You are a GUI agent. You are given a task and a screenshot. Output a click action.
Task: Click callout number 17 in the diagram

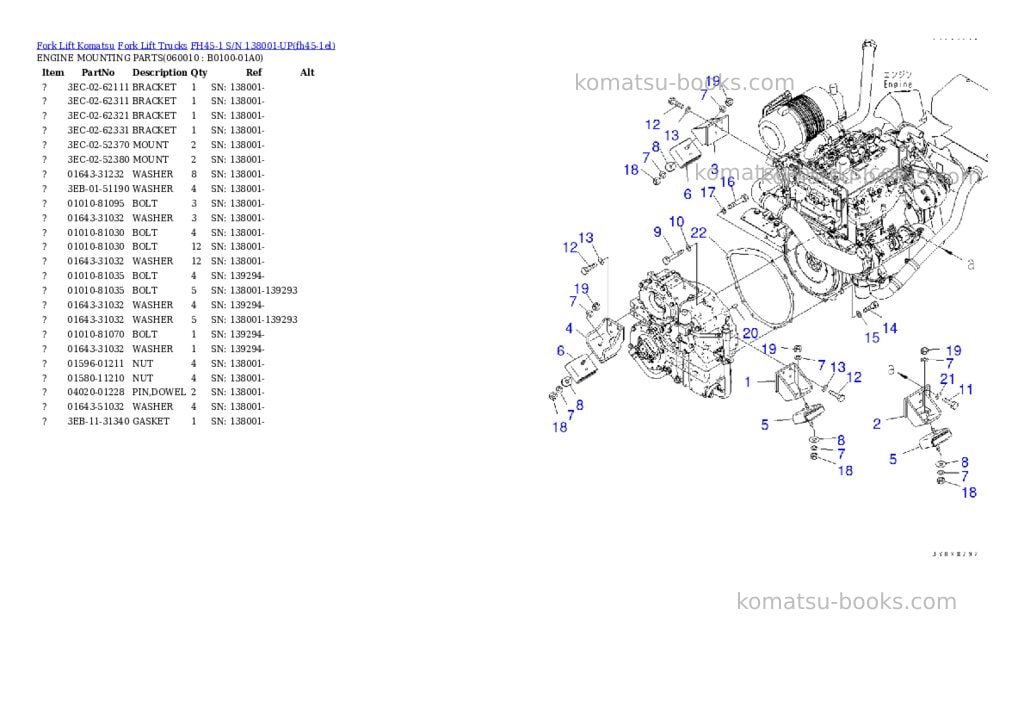708,193
